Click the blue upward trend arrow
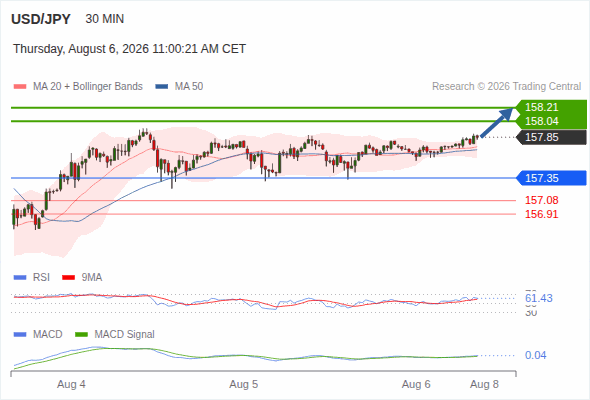Screen dimensions: 590x400 click(x=497, y=123)
